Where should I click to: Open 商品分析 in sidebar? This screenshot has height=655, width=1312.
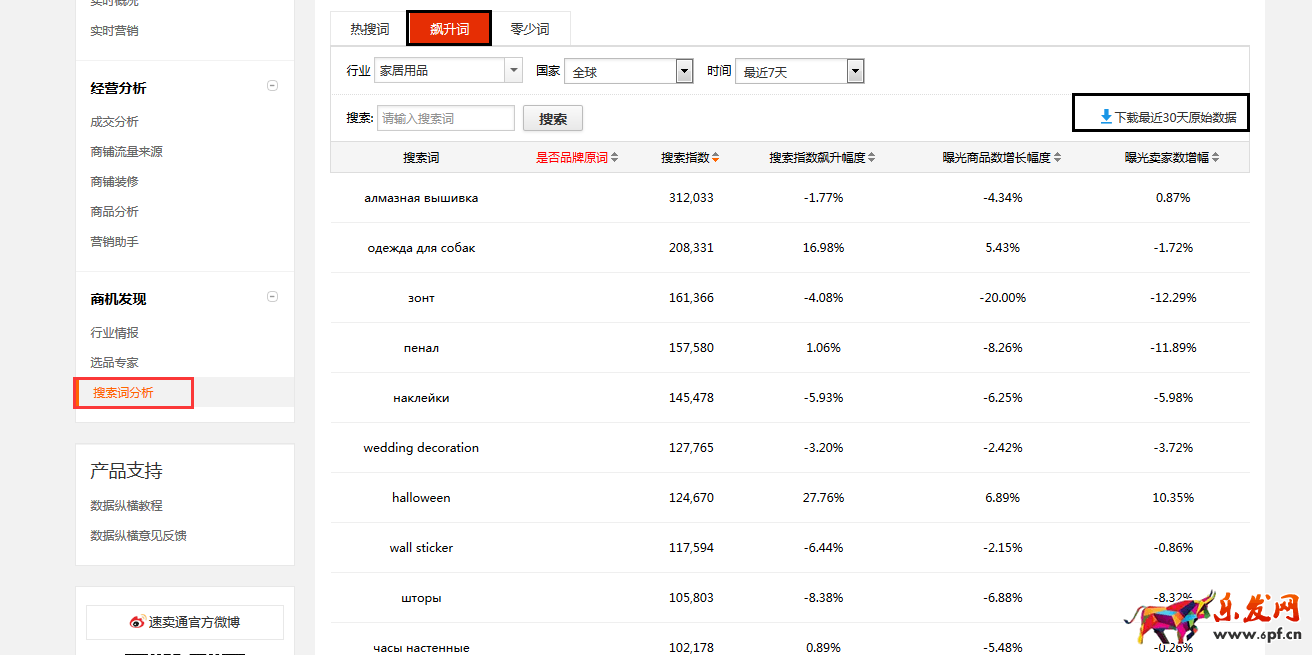click(x=114, y=212)
